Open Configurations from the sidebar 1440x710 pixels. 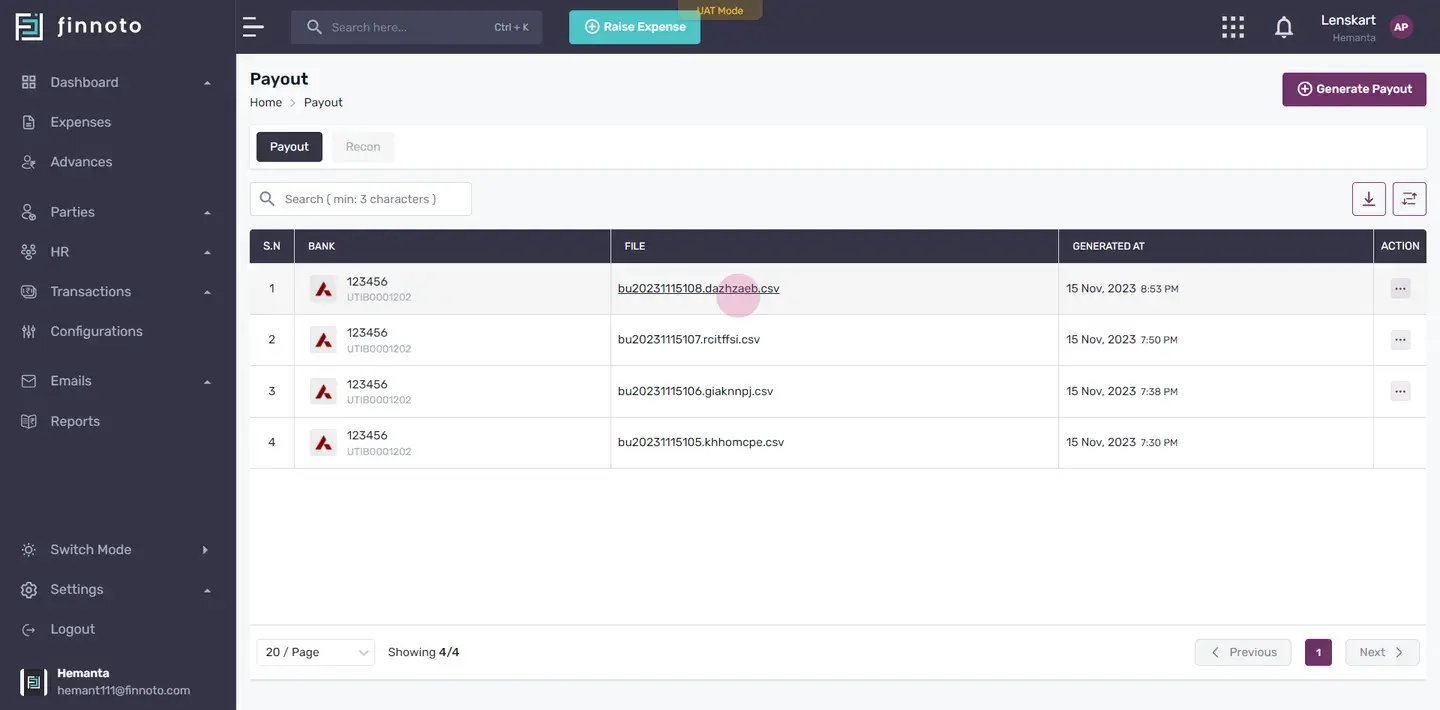96,331
